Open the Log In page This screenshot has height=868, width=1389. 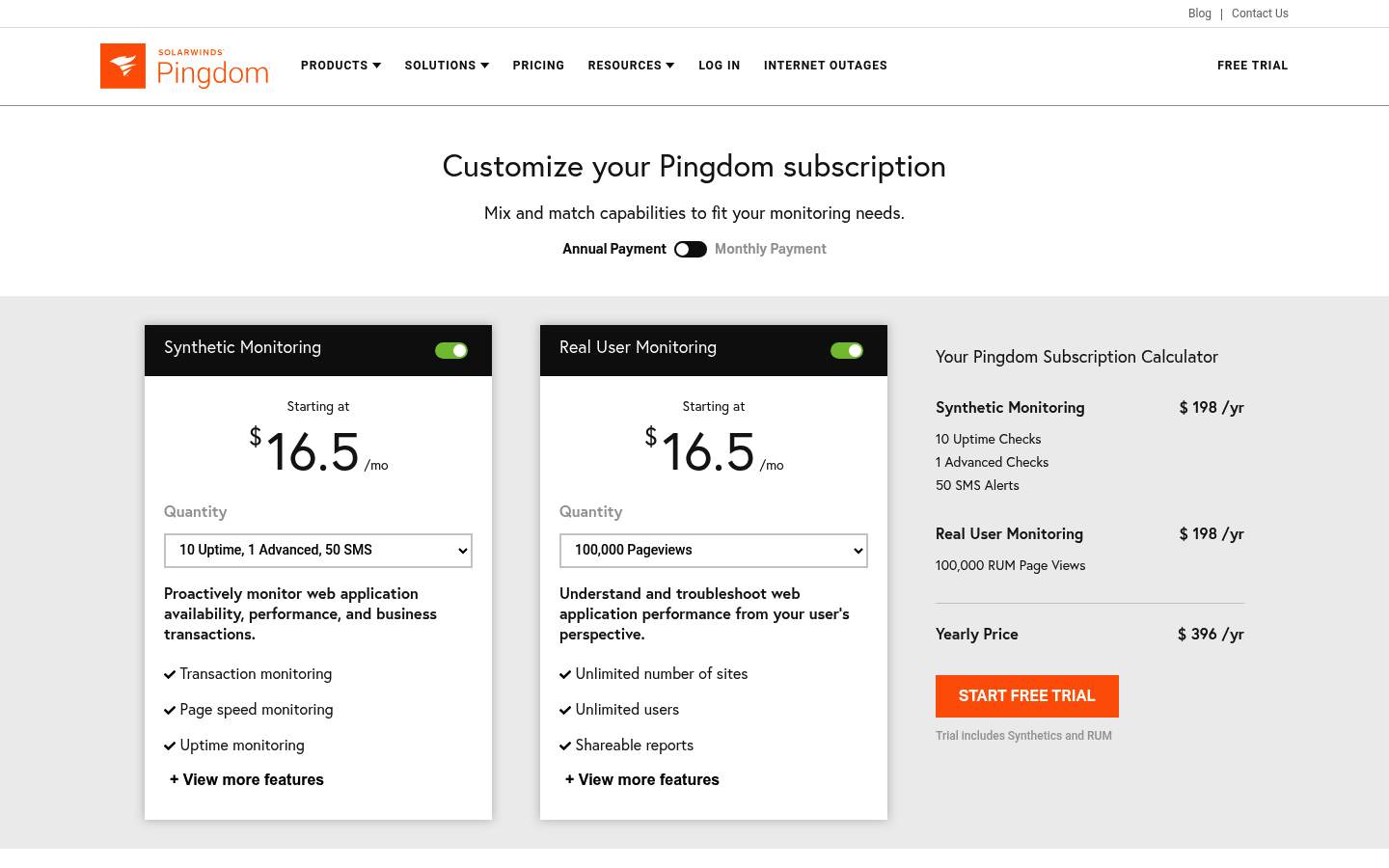pyautogui.click(x=720, y=66)
